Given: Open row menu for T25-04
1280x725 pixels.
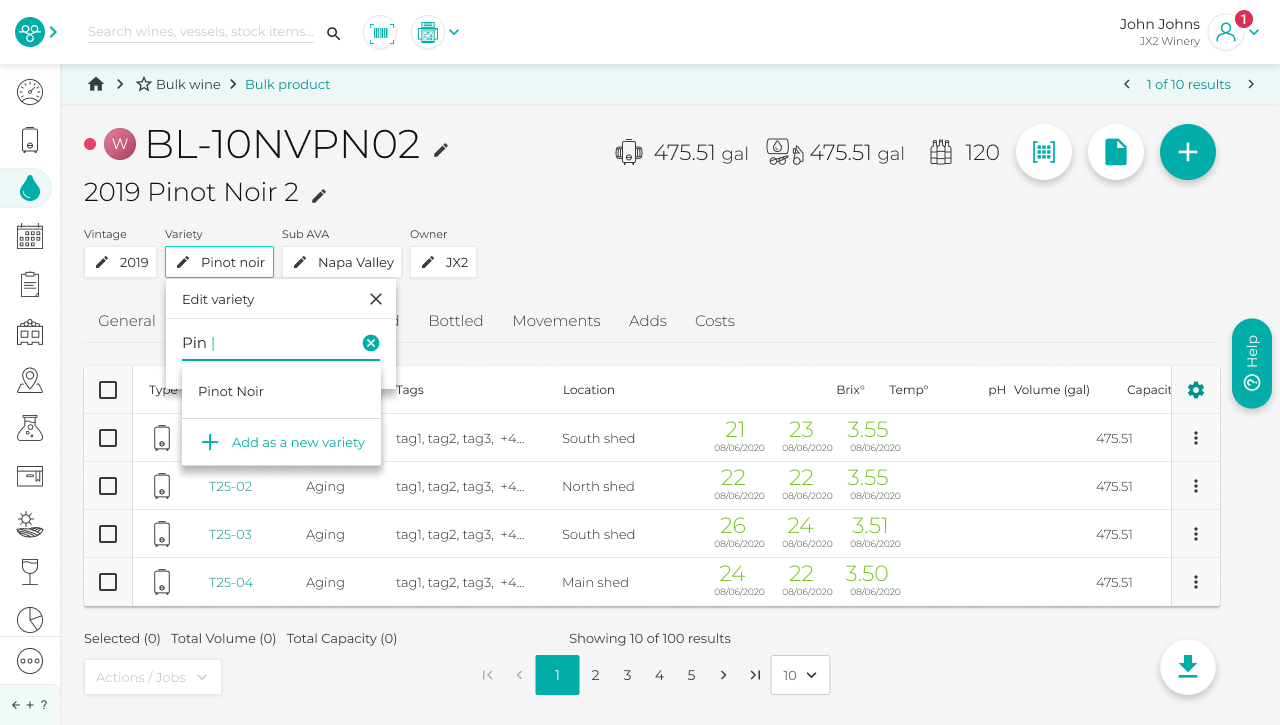Looking at the screenshot, I should click(x=1196, y=582).
